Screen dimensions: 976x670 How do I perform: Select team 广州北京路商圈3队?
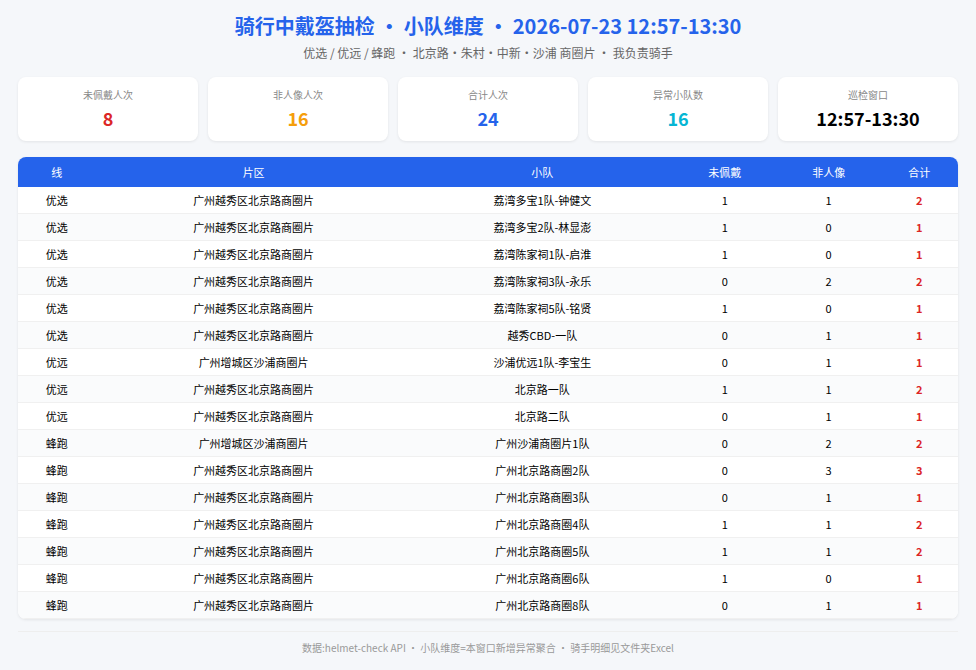[542, 498]
